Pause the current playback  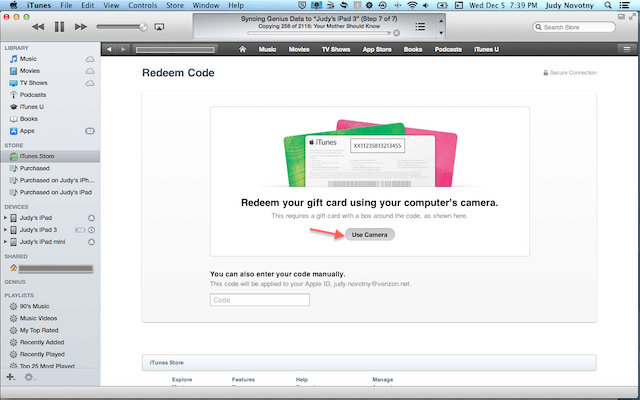coord(60,27)
